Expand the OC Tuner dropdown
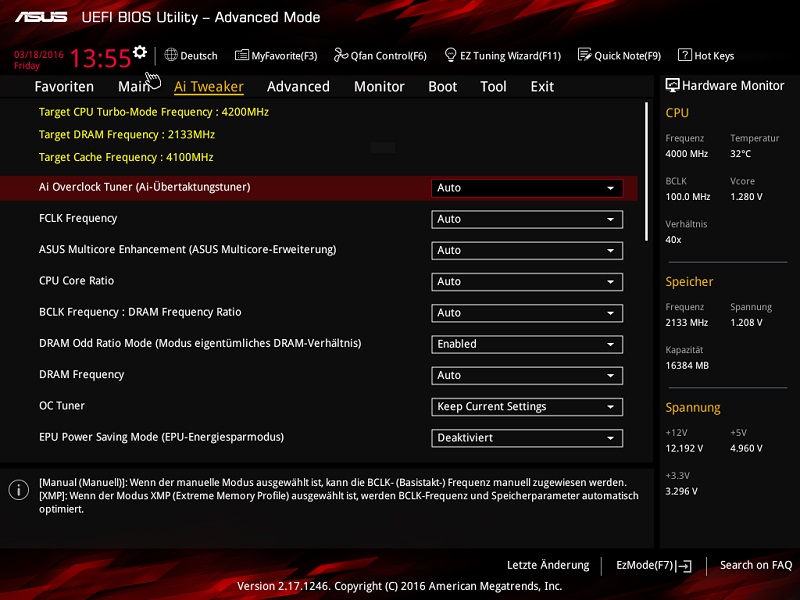The image size is (800, 600). point(527,407)
